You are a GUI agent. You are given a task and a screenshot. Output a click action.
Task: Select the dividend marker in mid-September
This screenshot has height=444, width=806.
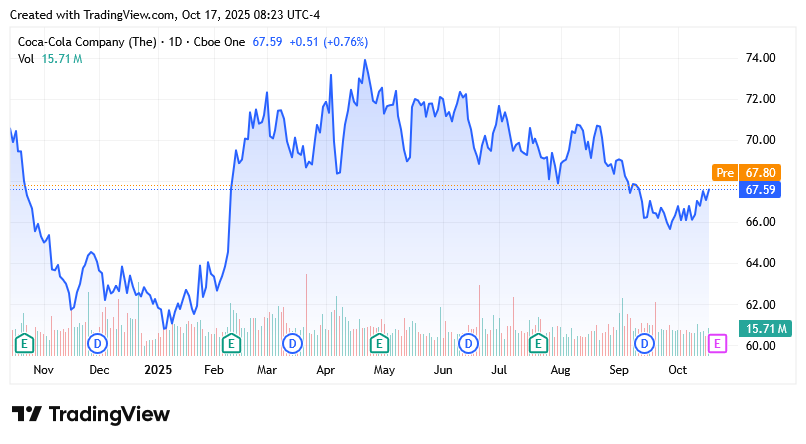click(x=645, y=343)
